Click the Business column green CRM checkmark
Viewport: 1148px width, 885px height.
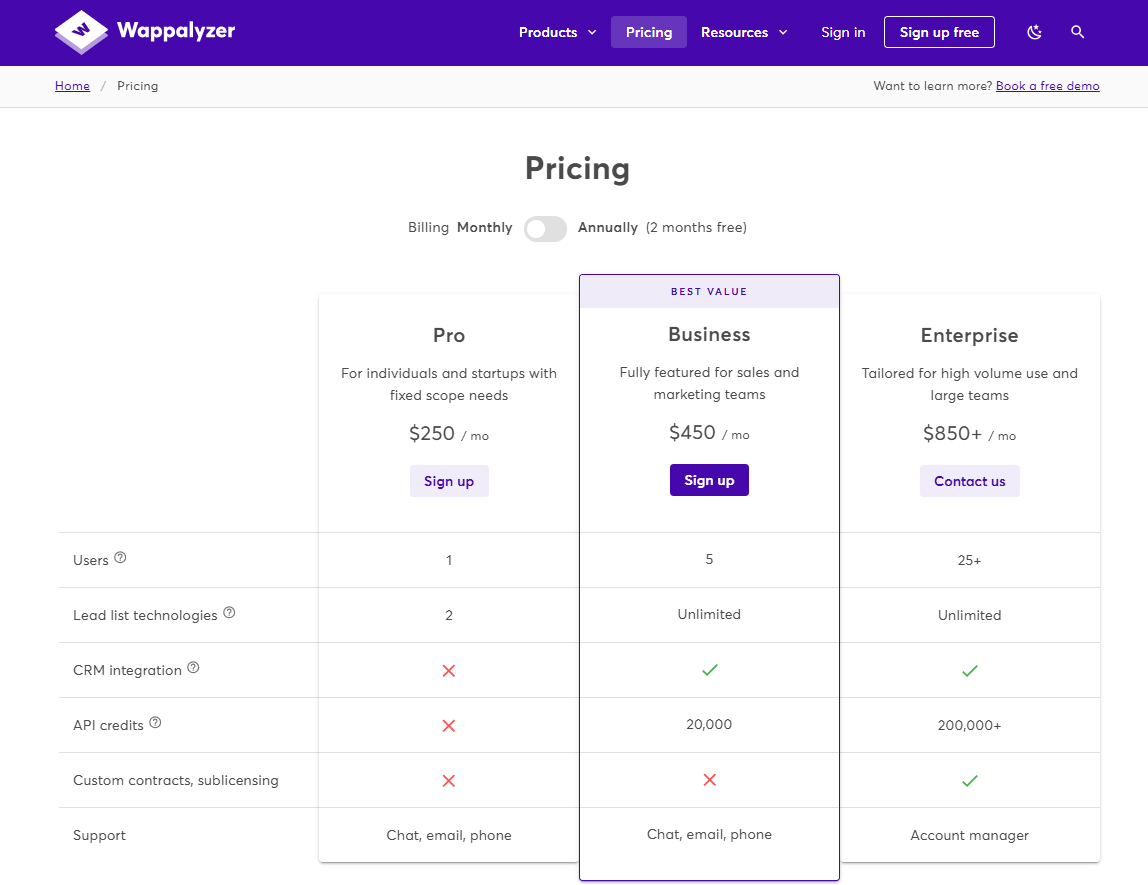pyautogui.click(x=709, y=671)
